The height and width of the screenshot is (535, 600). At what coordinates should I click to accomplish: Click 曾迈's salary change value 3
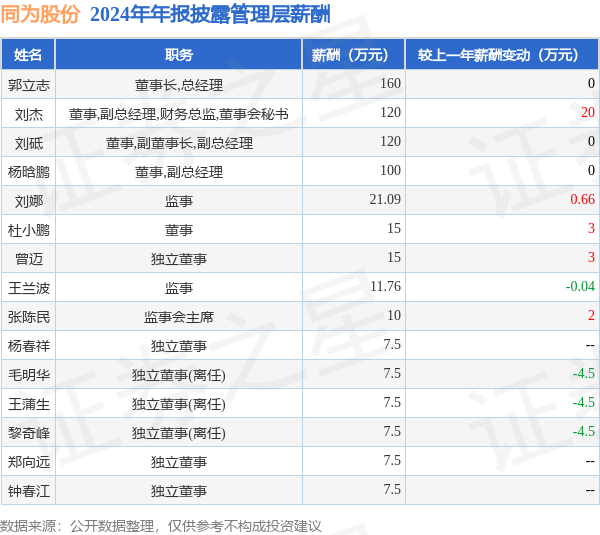click(592, 257)
